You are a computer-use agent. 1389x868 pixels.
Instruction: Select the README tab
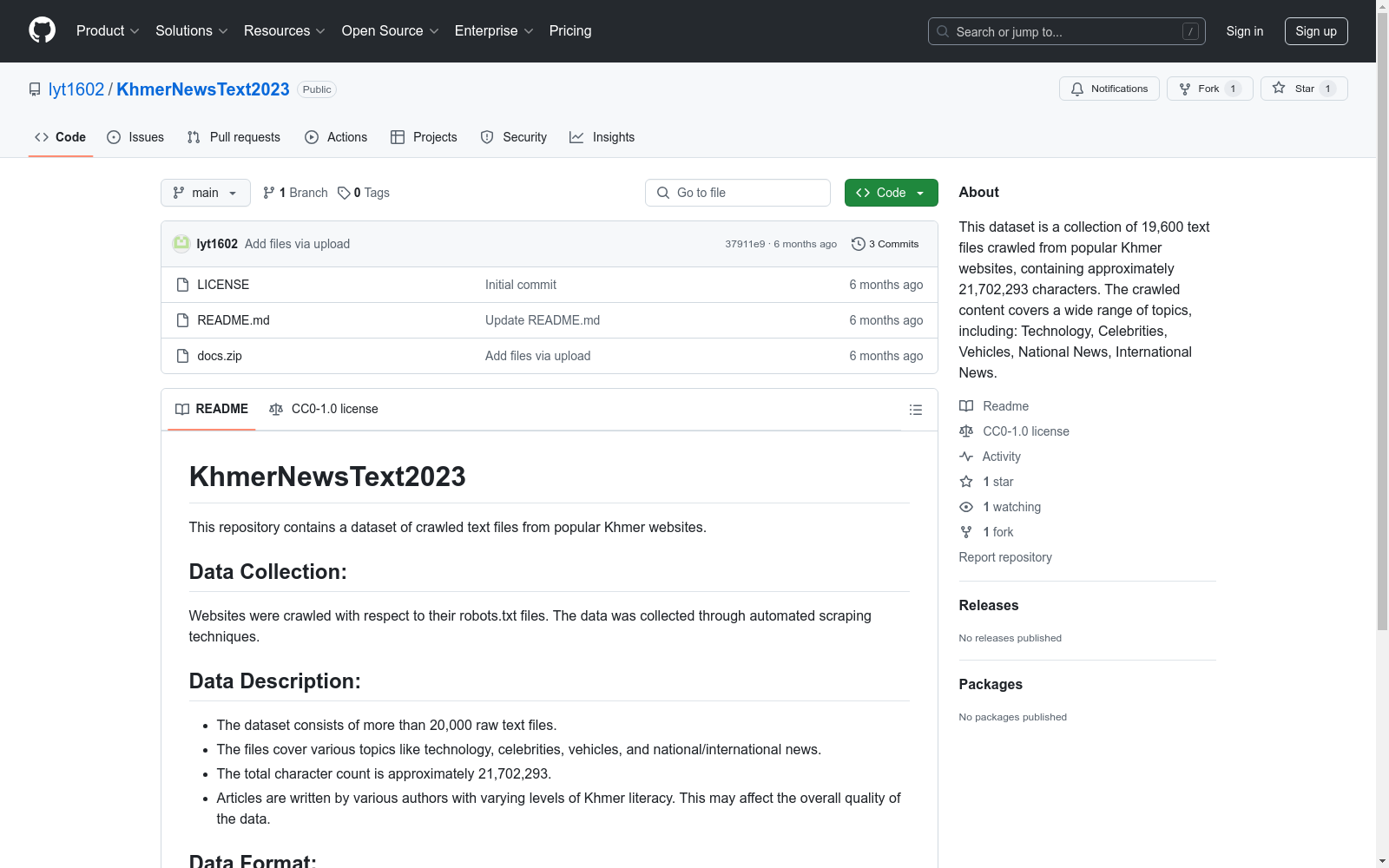coord(212,409)
